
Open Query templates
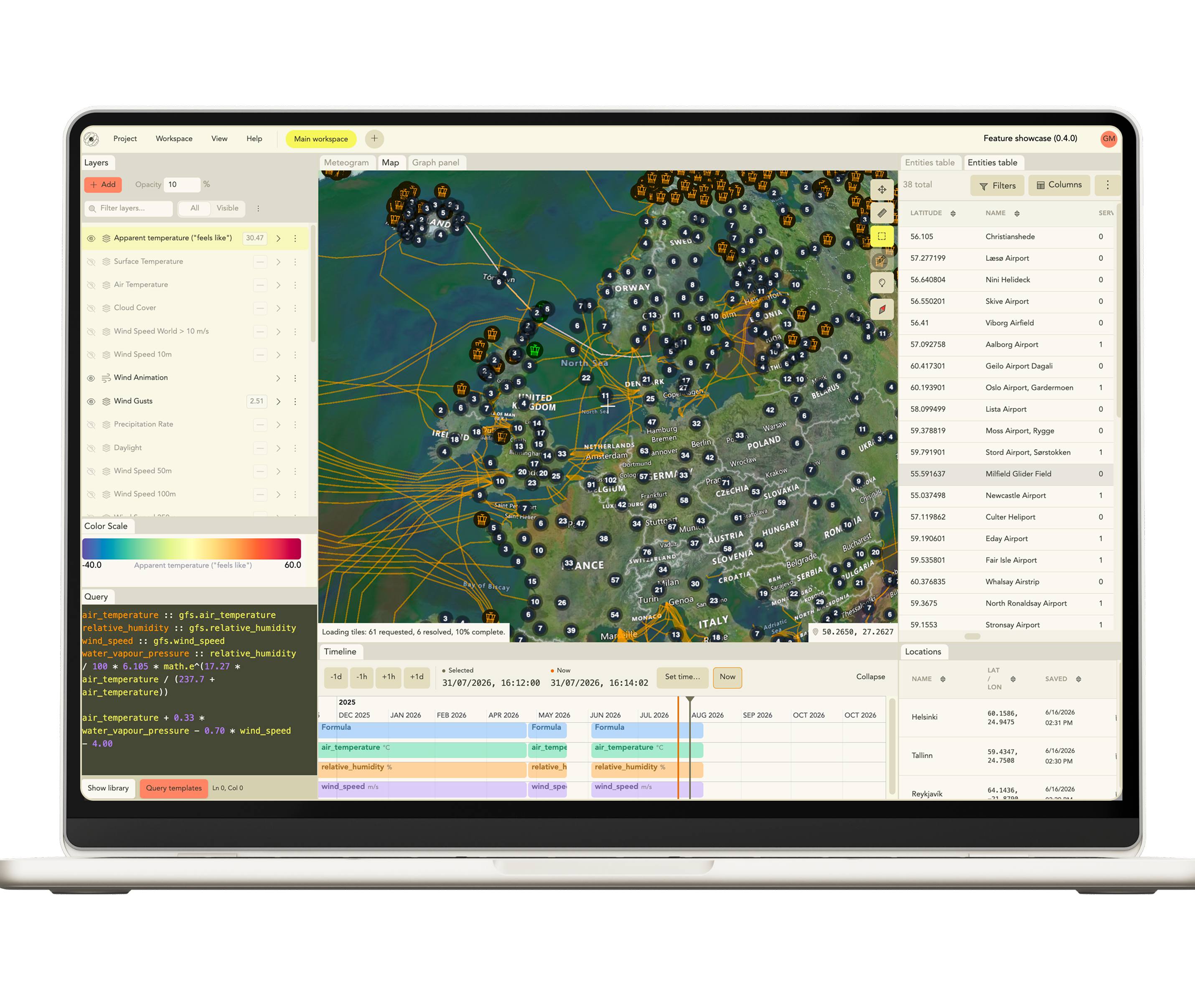pyautogui.click(x=174, y=788)
